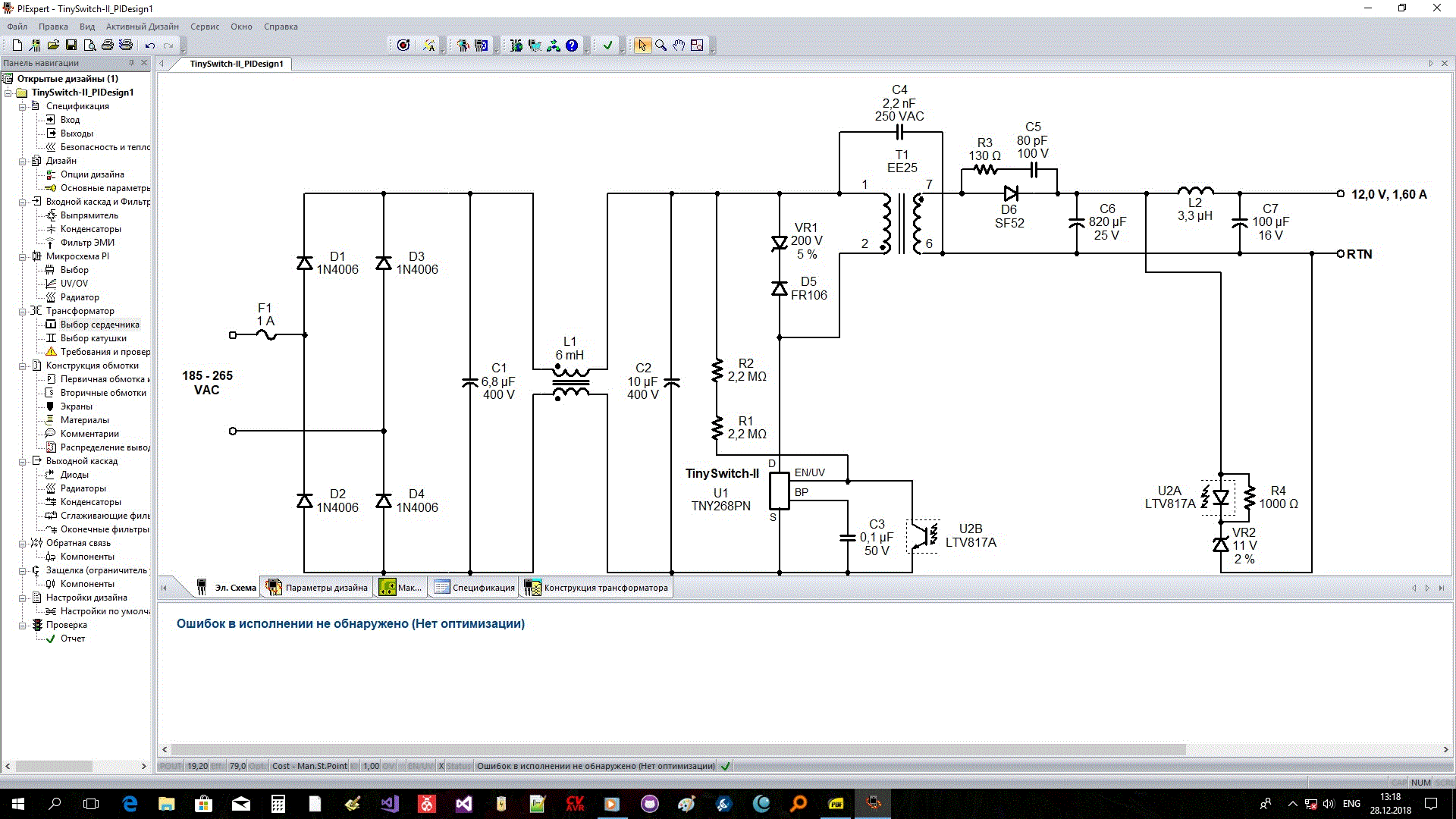1456x819 pixels.
Task: Save the current design
Action: click(71, 45)
